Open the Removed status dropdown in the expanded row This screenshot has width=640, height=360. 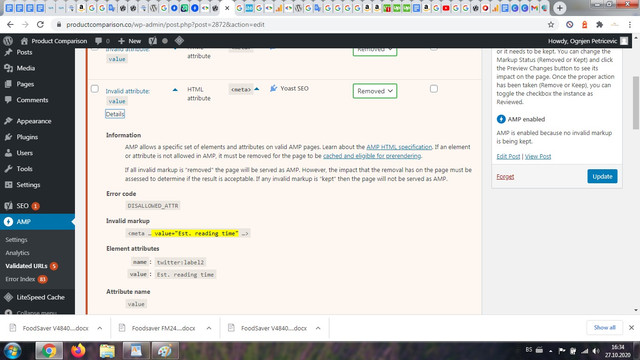coord(375,91)
